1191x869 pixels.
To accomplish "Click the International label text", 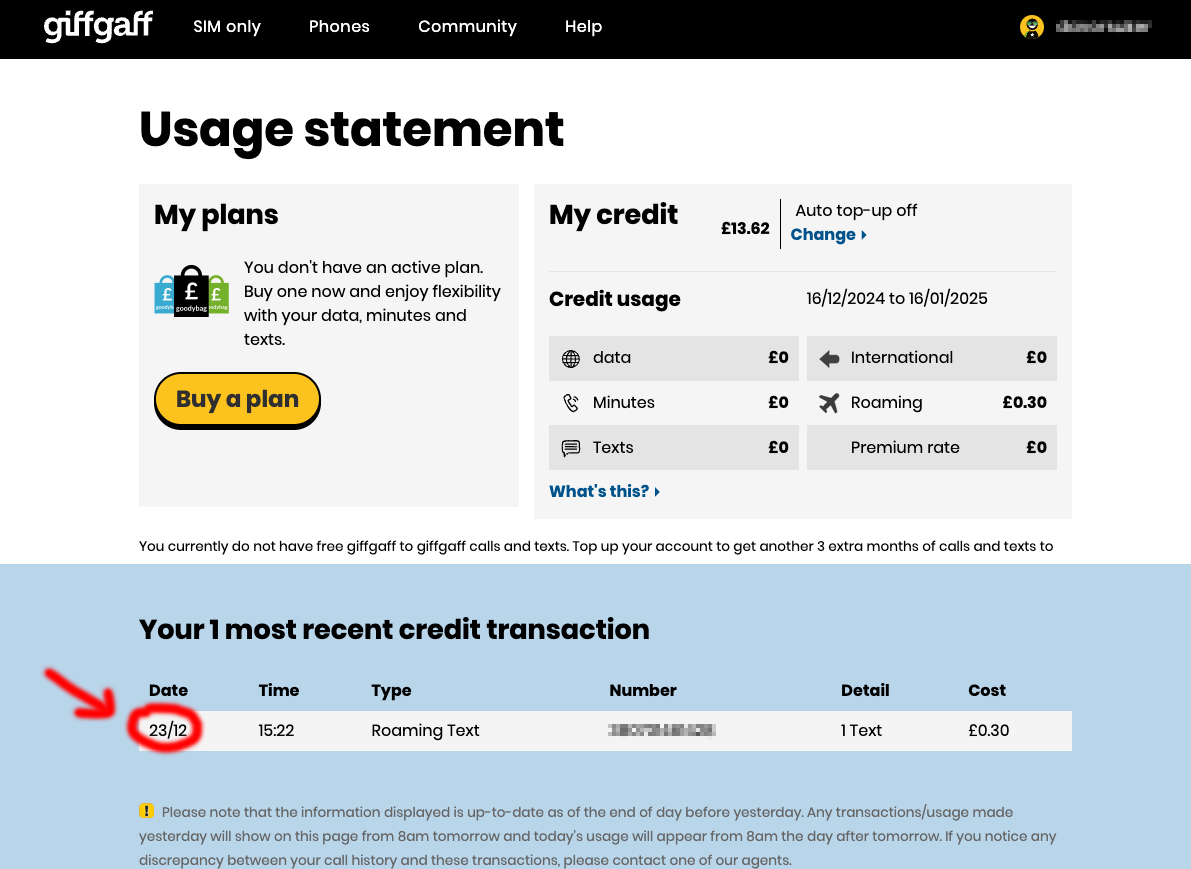I will pyautogui.click(x=902, y=358).
